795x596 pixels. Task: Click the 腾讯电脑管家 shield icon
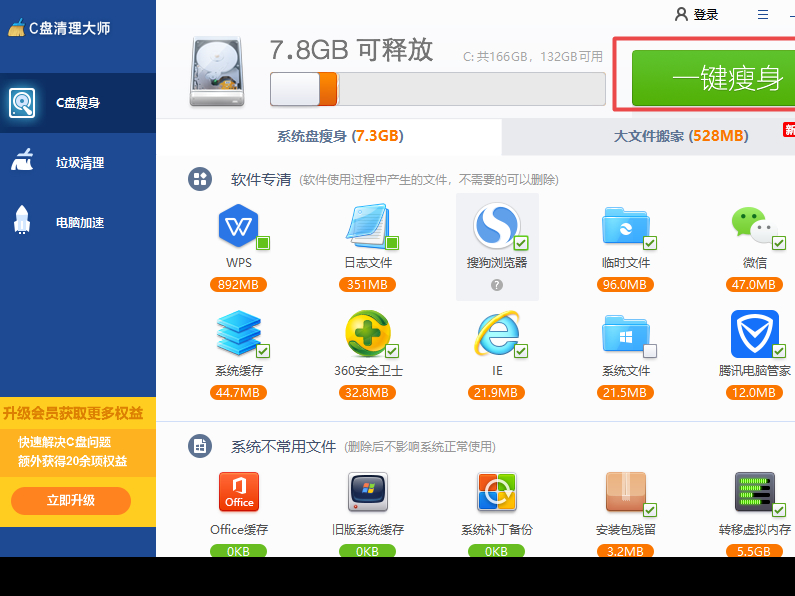coord(754,333)
